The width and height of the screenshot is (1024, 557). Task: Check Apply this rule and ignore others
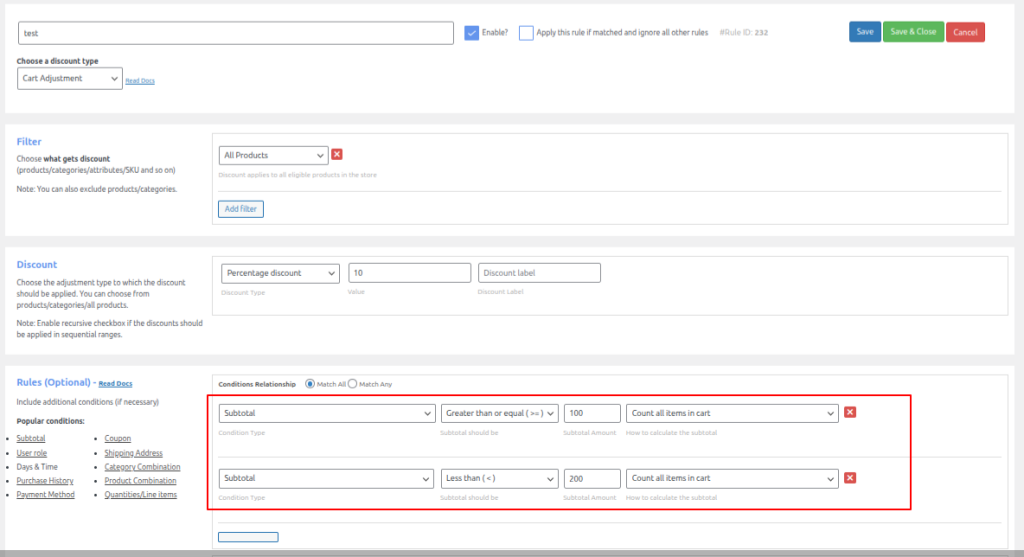coord(526,33)
